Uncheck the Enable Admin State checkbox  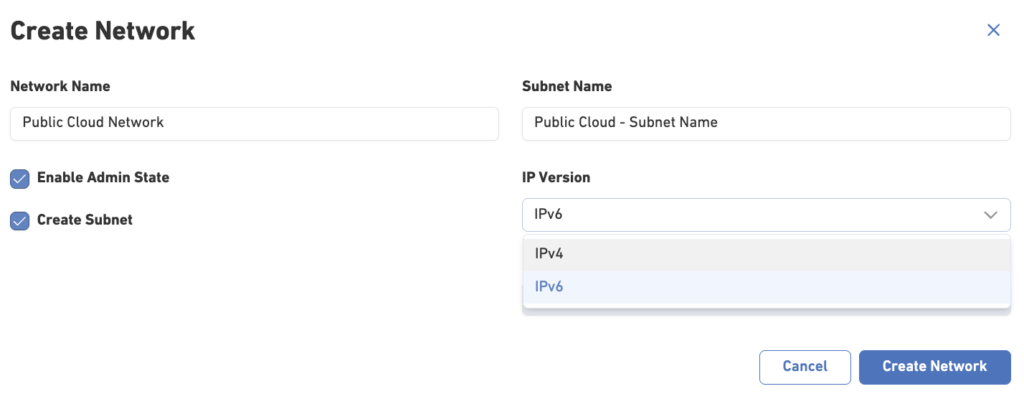tap(20, 178)
